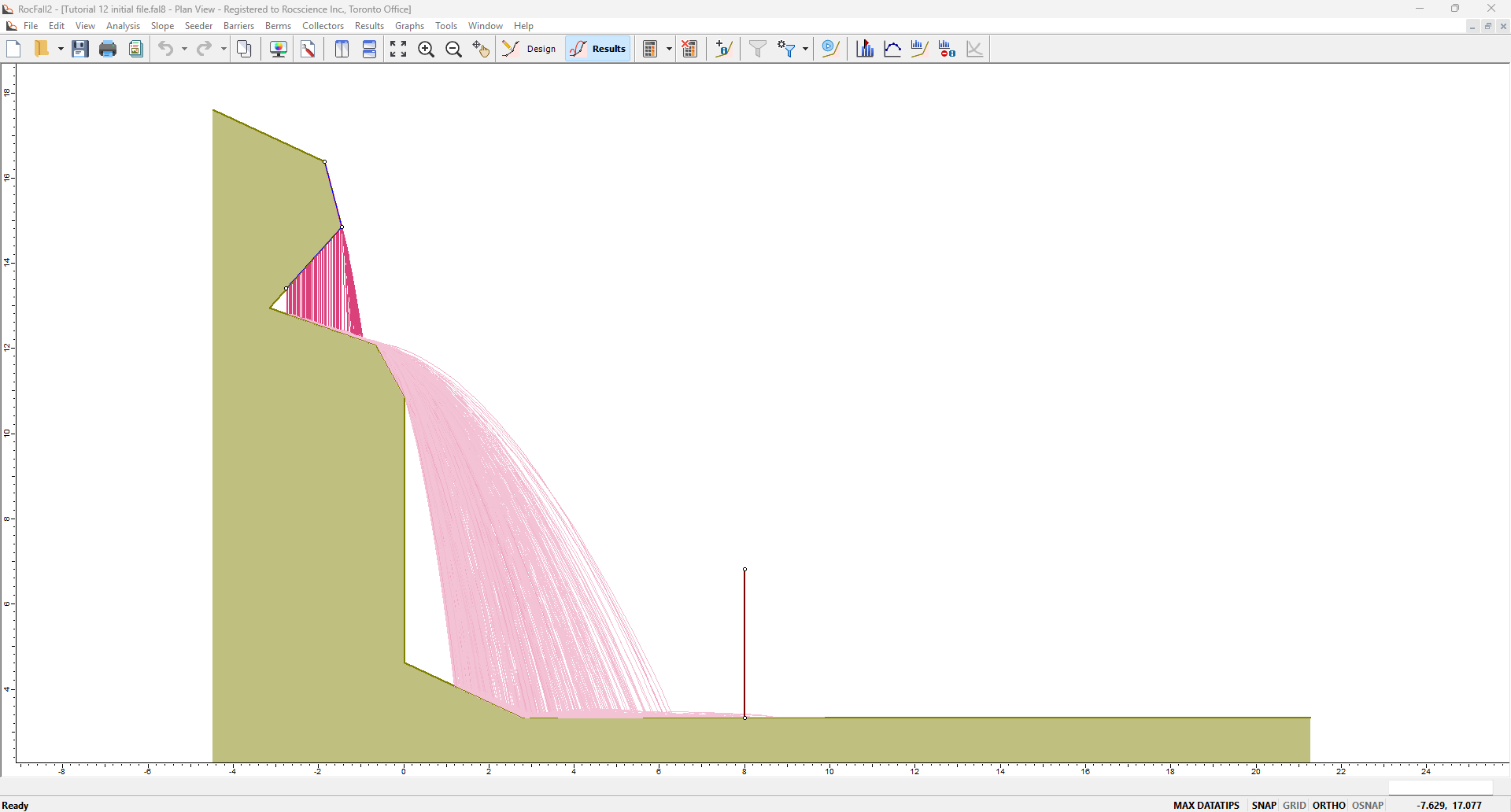
Task: Open the Barriers menu
Action: (x=238, y=26)
